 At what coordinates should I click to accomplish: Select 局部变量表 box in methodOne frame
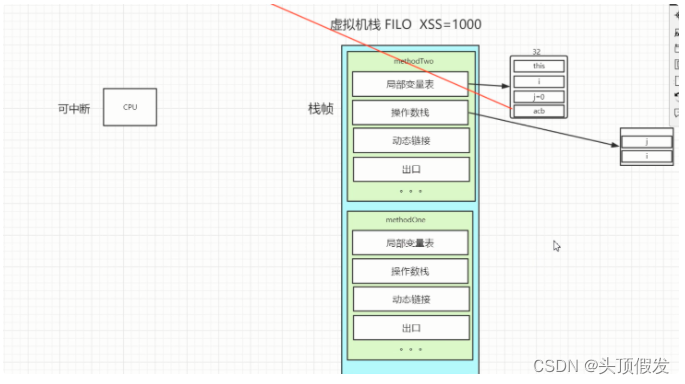point(410,243)
